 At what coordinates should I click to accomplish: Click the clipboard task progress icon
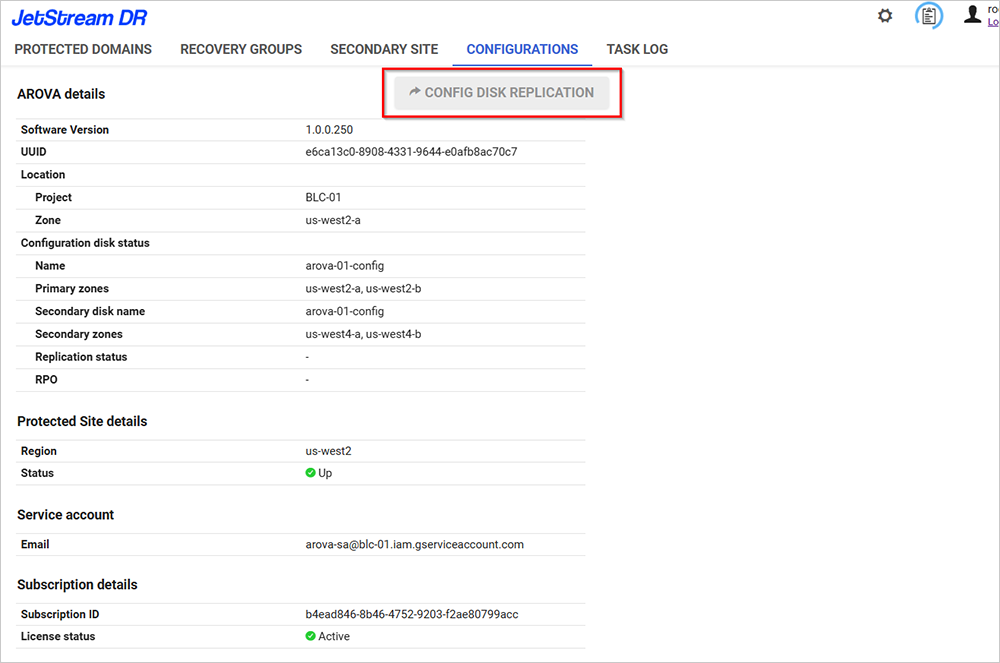[929, 16]
